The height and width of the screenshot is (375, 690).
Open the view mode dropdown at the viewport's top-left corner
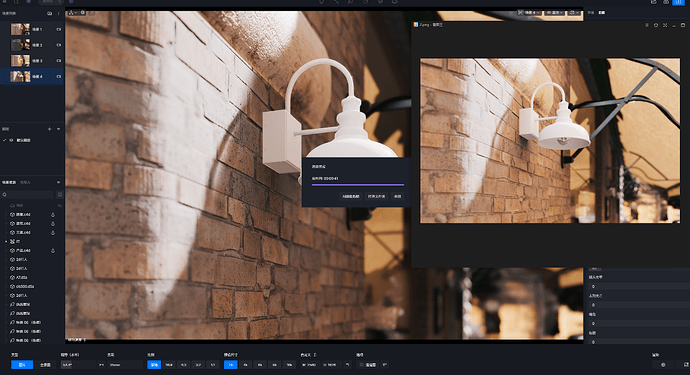[x=72, y=12]
